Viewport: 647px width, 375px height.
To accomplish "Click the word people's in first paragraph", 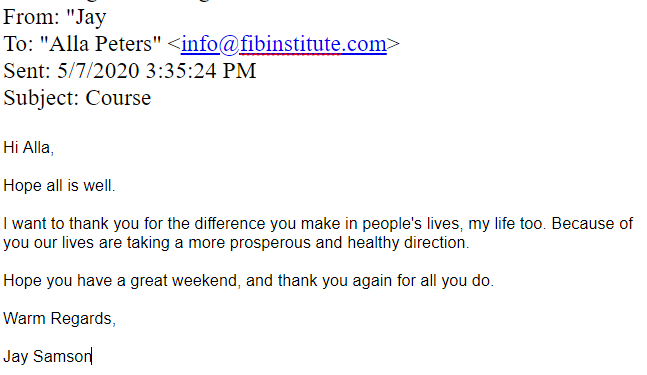I will tap(392, 224).
